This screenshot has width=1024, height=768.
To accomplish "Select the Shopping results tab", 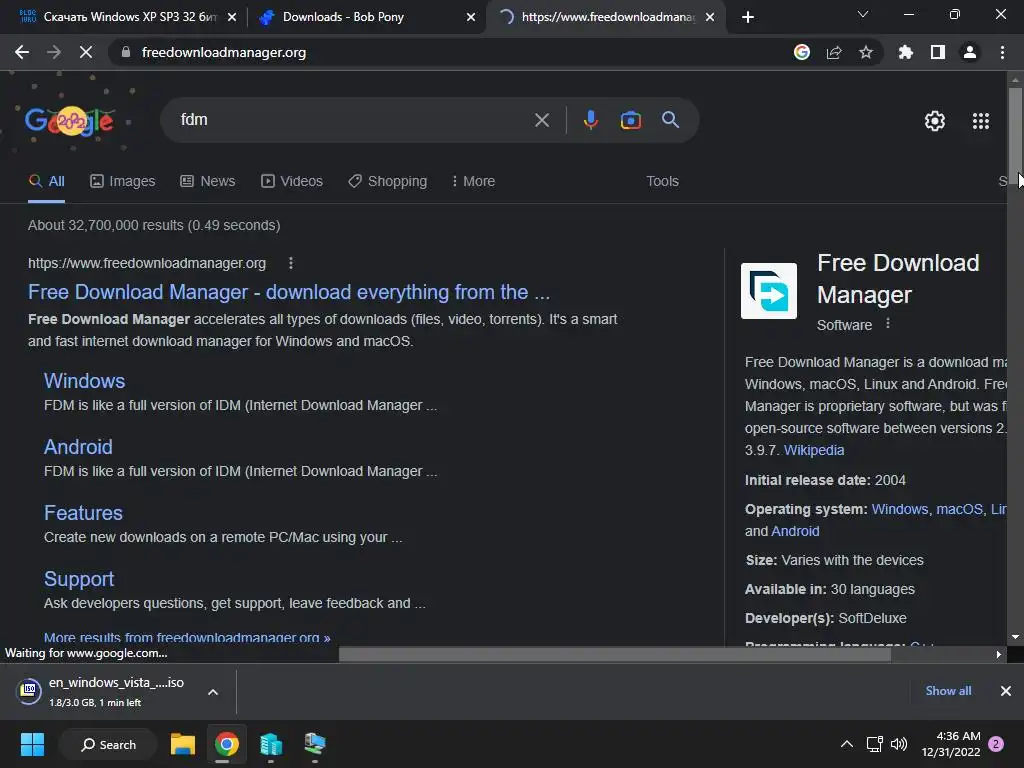I will [387, 182].
